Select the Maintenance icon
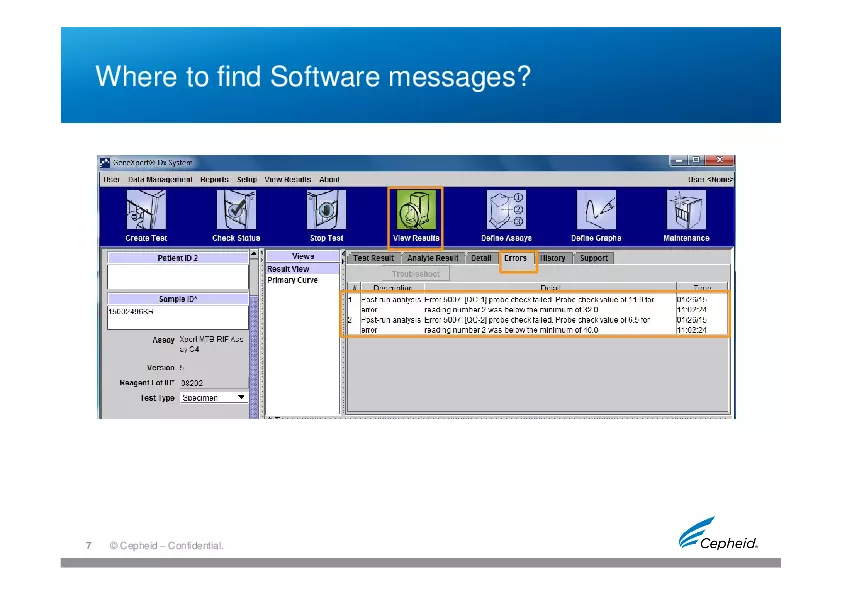The image size is (842, 595). pyautogui.click(x=686, y=212)
